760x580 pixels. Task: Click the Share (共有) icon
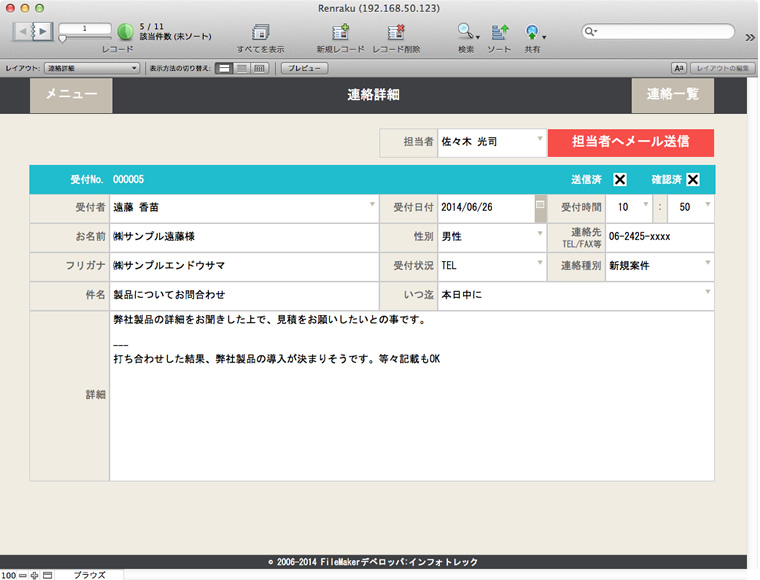[533, 33]
